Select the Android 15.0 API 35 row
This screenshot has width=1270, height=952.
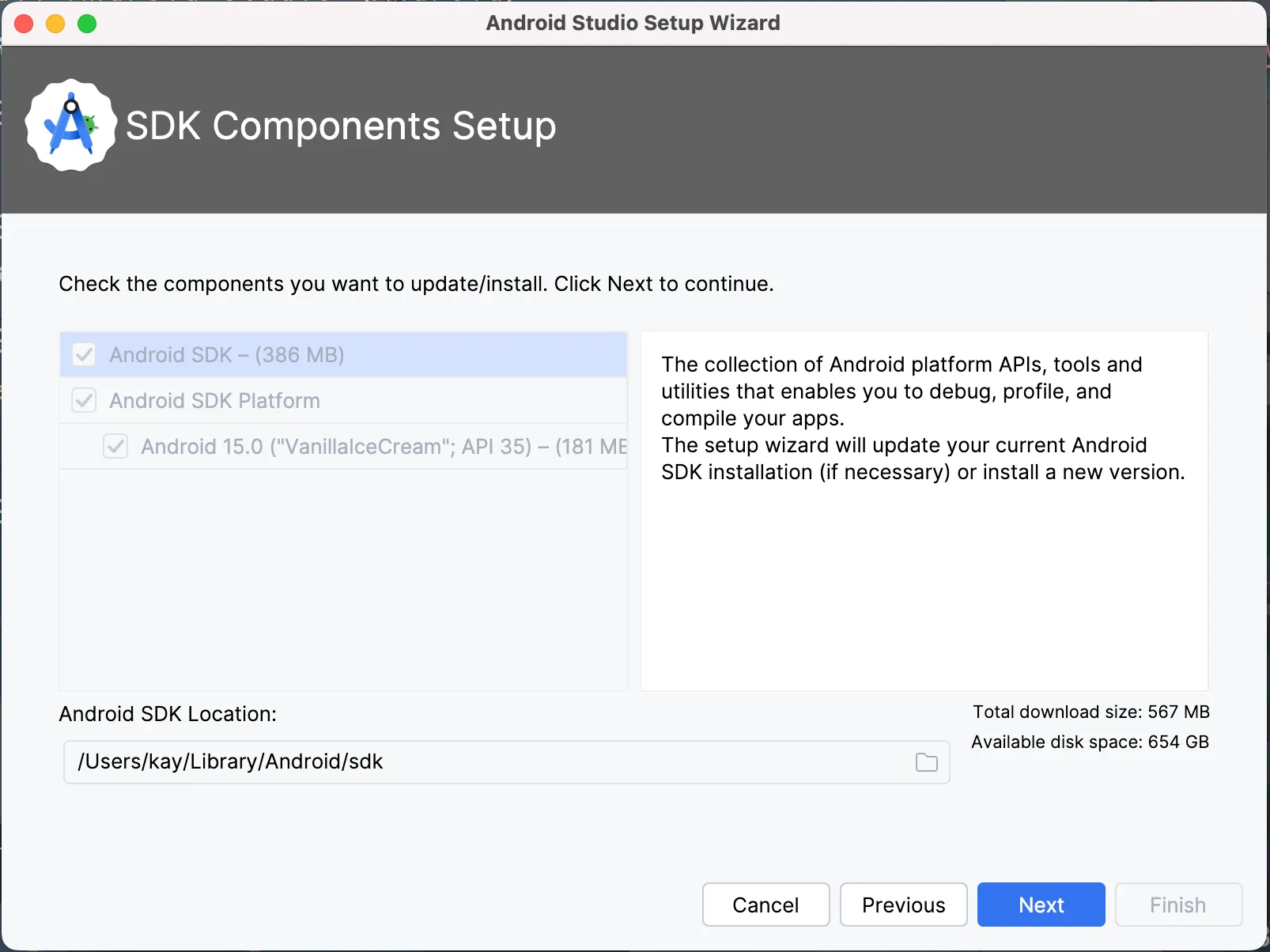(x=343, y=447)
